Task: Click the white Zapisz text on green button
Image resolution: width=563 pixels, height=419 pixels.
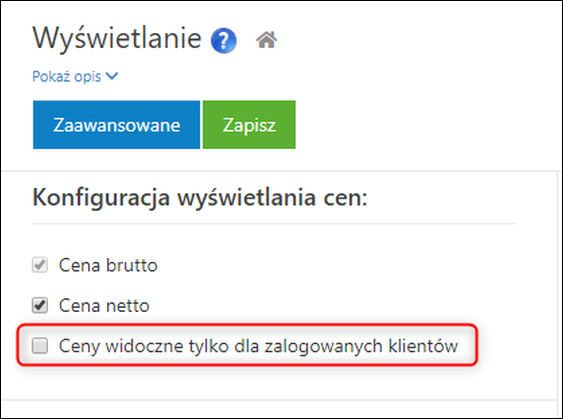Action: click(249, 126)
